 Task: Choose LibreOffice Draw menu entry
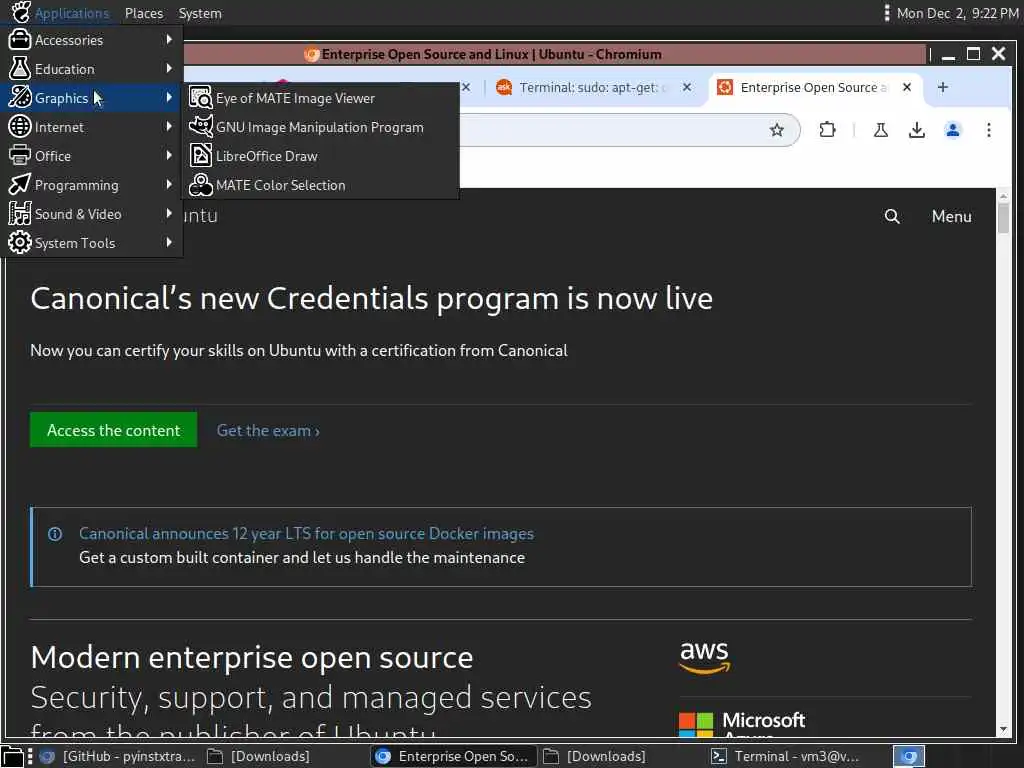[x=320, y=156]
